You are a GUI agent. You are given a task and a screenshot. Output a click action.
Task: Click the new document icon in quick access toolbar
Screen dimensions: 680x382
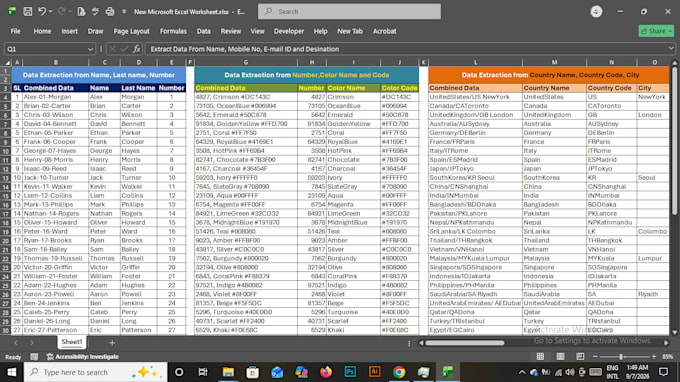pyautogui.click(x=81, y=12)
